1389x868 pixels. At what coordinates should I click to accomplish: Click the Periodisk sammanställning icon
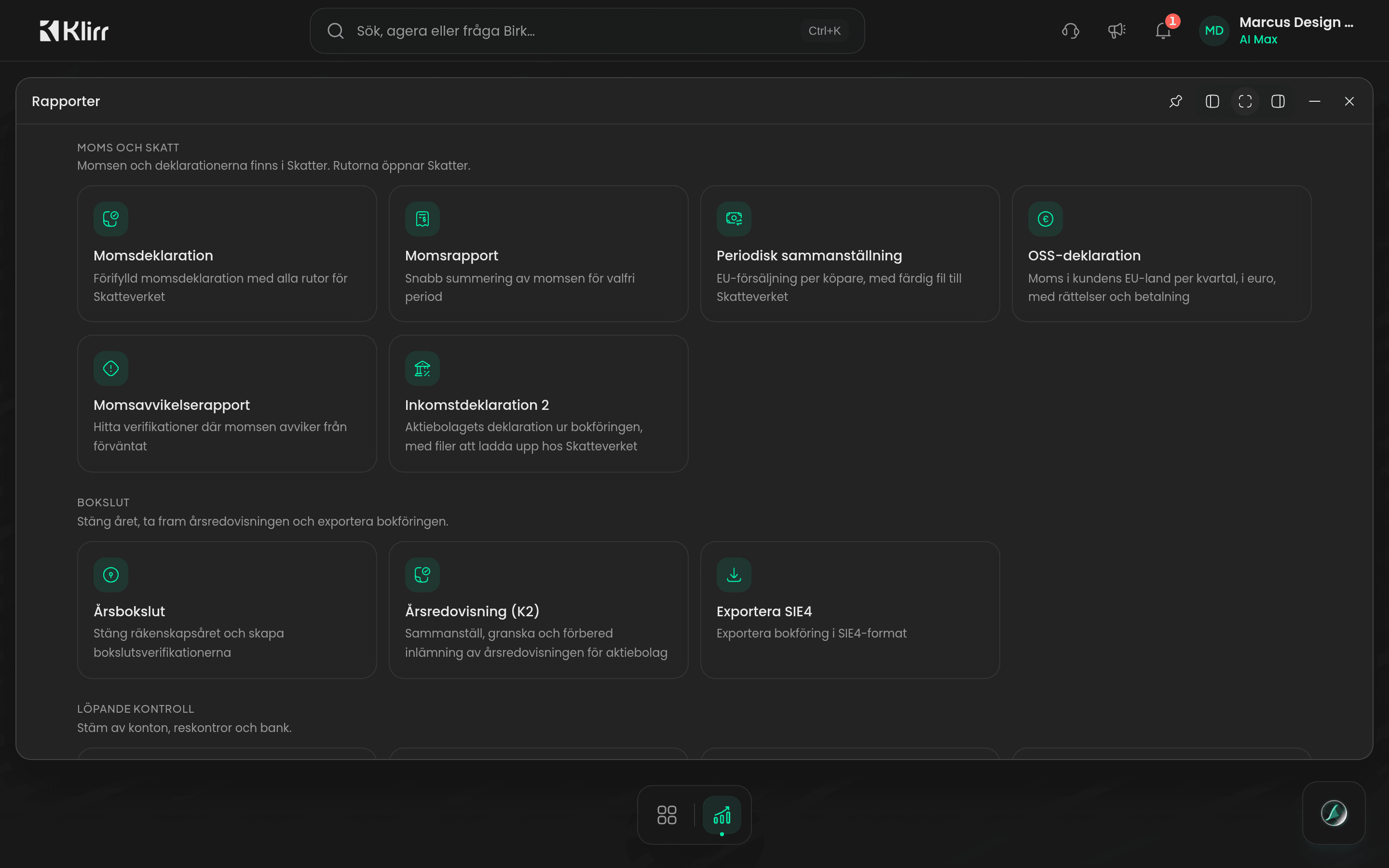pyautogui.click(x=734, y=219)
